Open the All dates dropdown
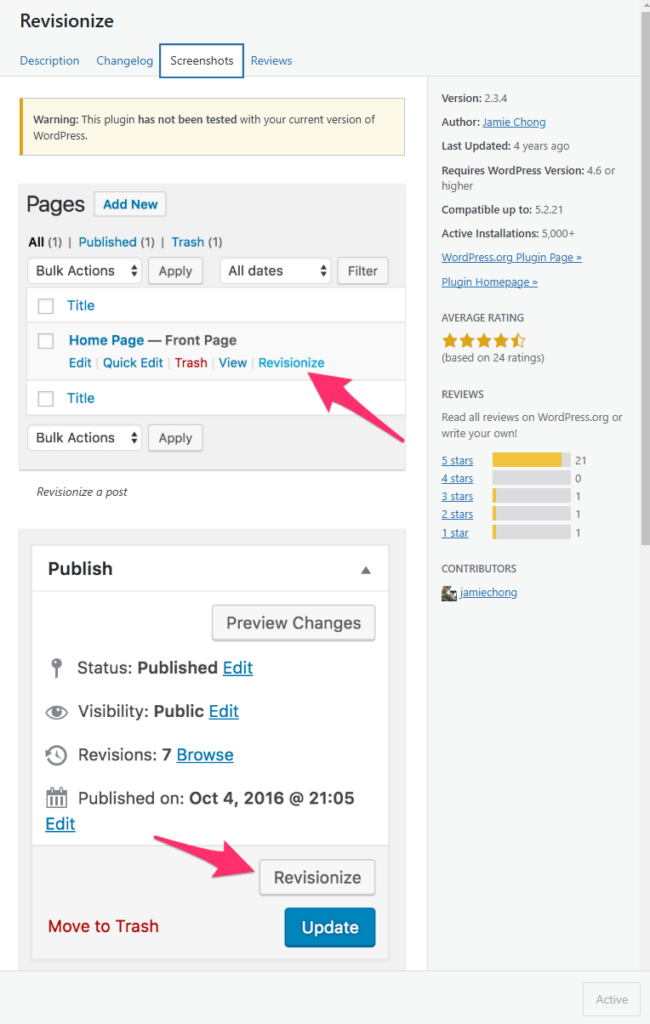Image resolution: width=650 pixels, height=1024 pixels. (x=276, y=271)
